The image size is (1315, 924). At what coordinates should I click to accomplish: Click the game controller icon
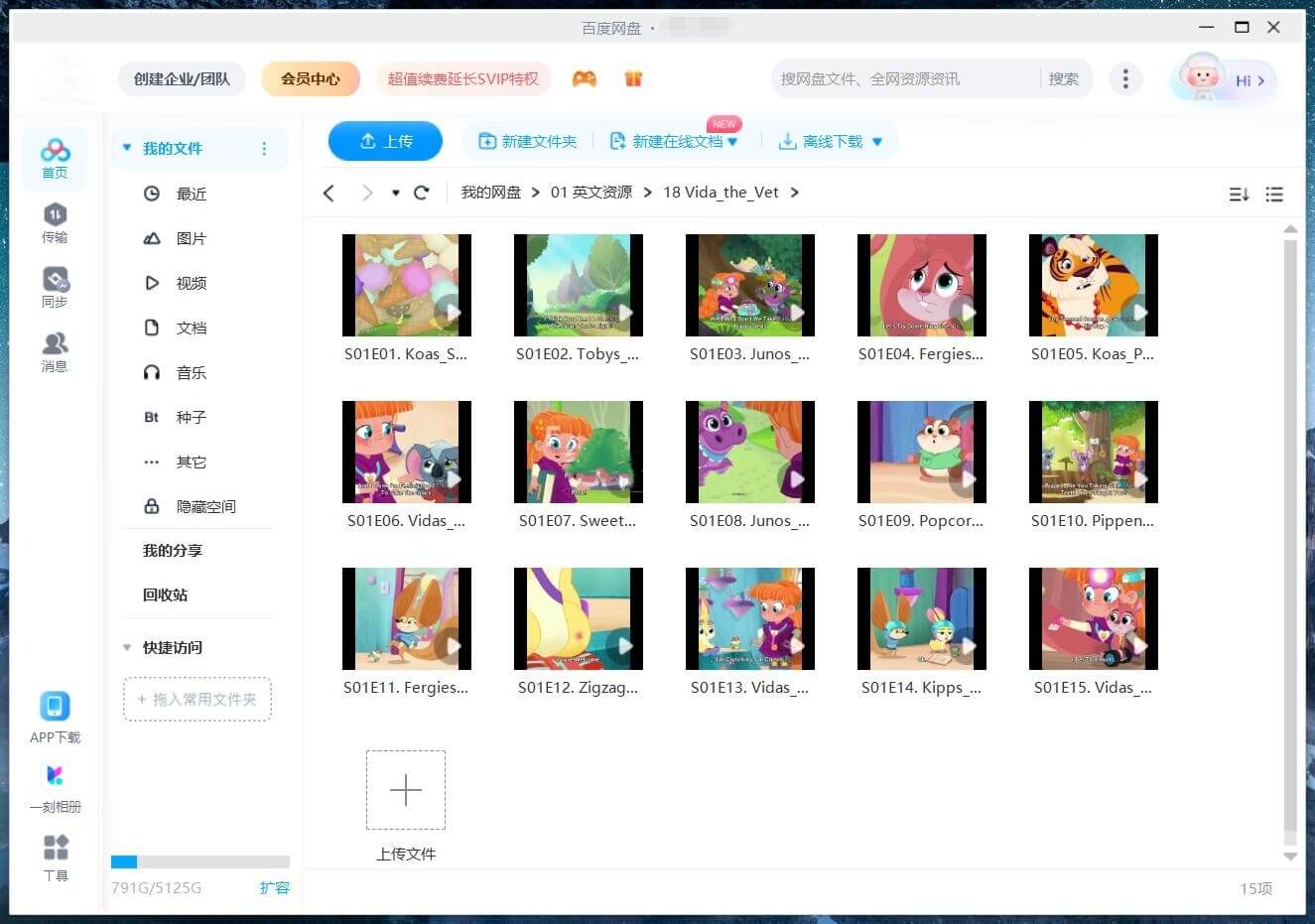tap(585, 79)
